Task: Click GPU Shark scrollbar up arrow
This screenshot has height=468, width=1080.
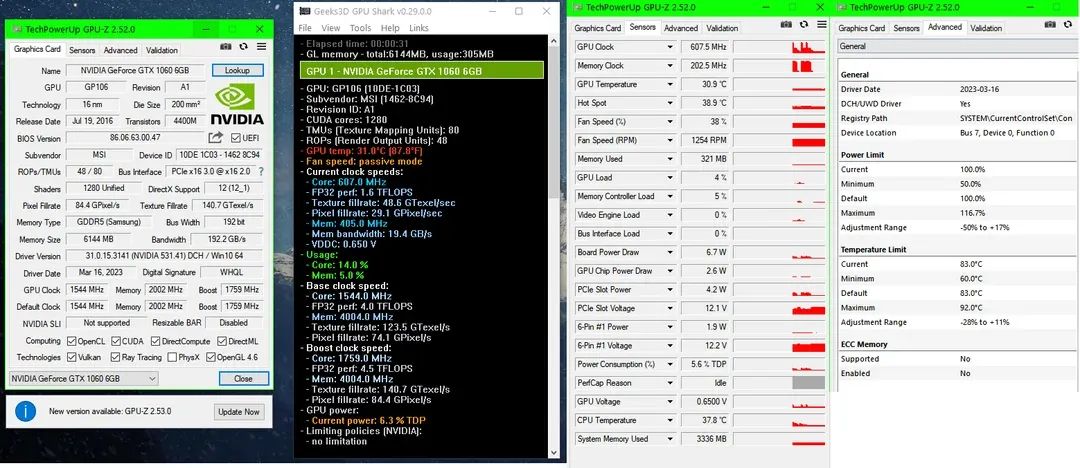Action: [553, 41]
